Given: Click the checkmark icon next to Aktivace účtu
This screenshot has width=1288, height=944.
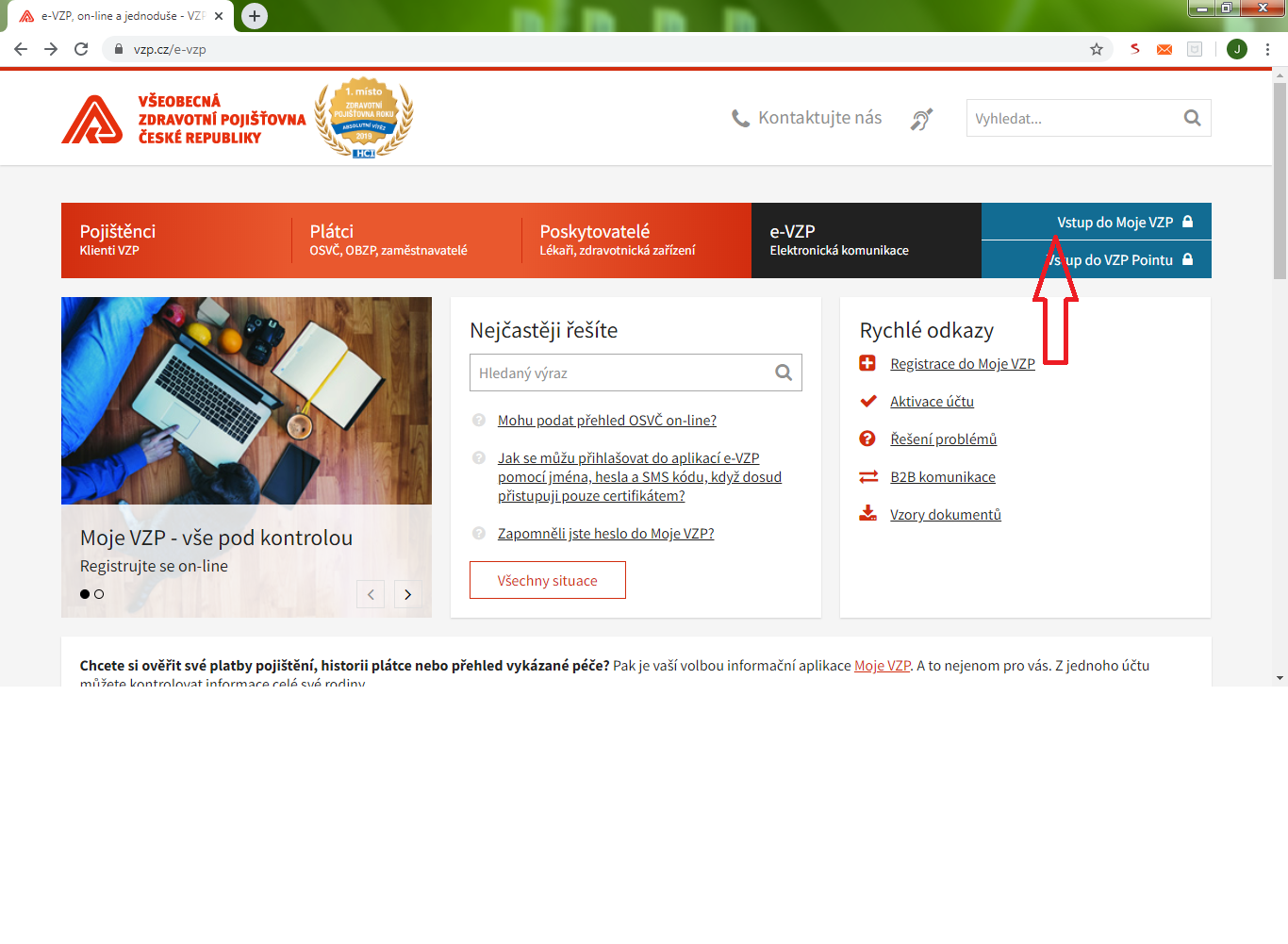Looking at the screenshot, I should point(867,401).
